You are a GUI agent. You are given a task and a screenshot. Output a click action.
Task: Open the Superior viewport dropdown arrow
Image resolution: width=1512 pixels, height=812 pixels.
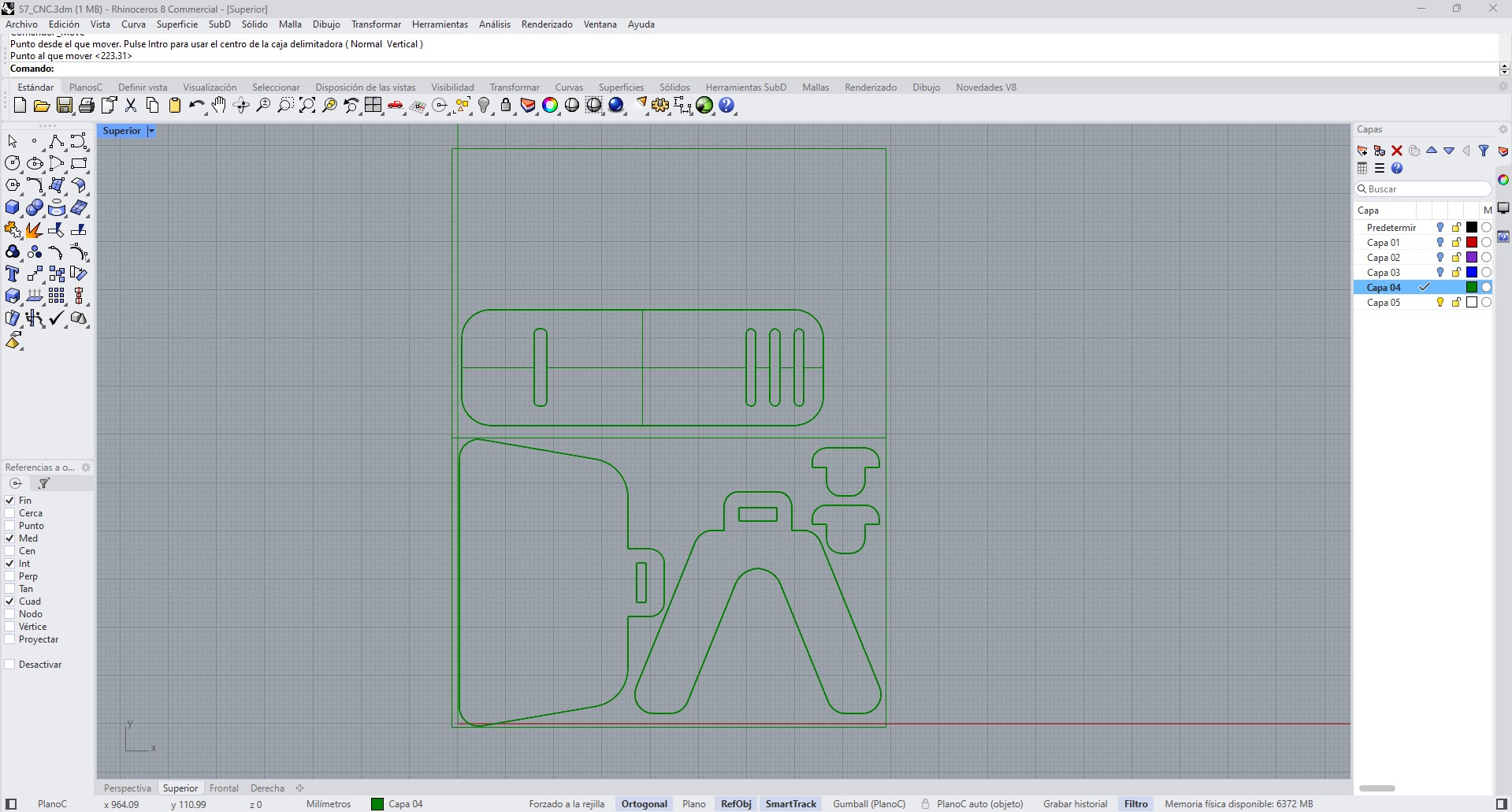(151, 131)
